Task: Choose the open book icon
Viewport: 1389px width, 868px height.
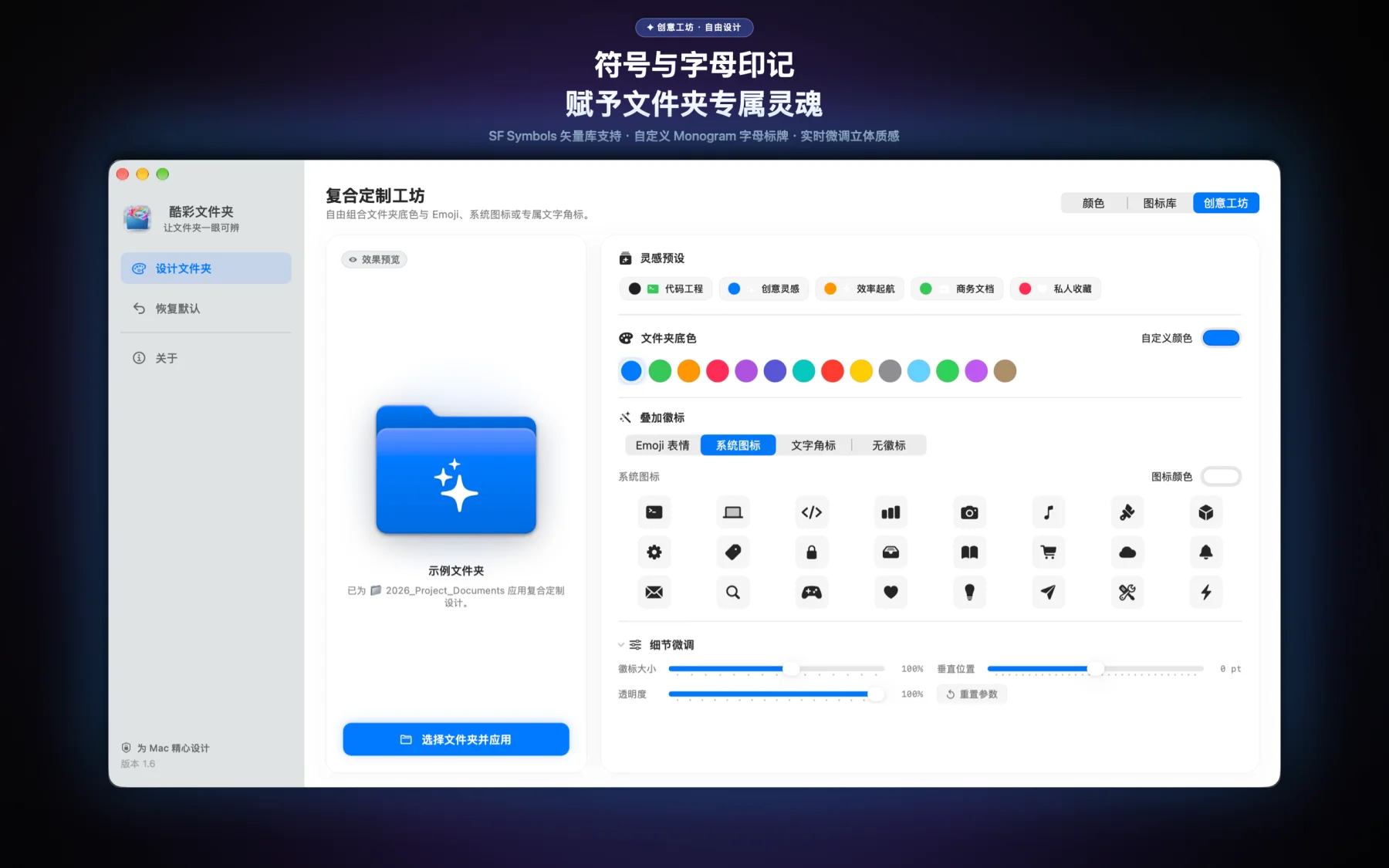Action: point(969,552)
